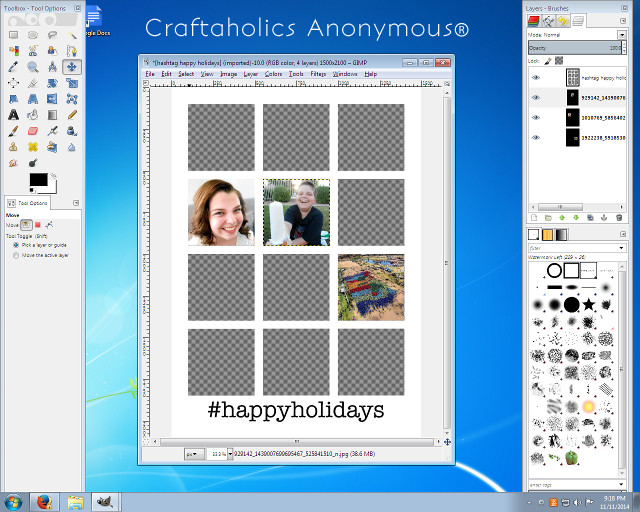Image resolution: width=640 pixels, height=512 pixels.
Task: Select the Paintbrush tool
Action: pyautogui.click(x=13, y=131)
